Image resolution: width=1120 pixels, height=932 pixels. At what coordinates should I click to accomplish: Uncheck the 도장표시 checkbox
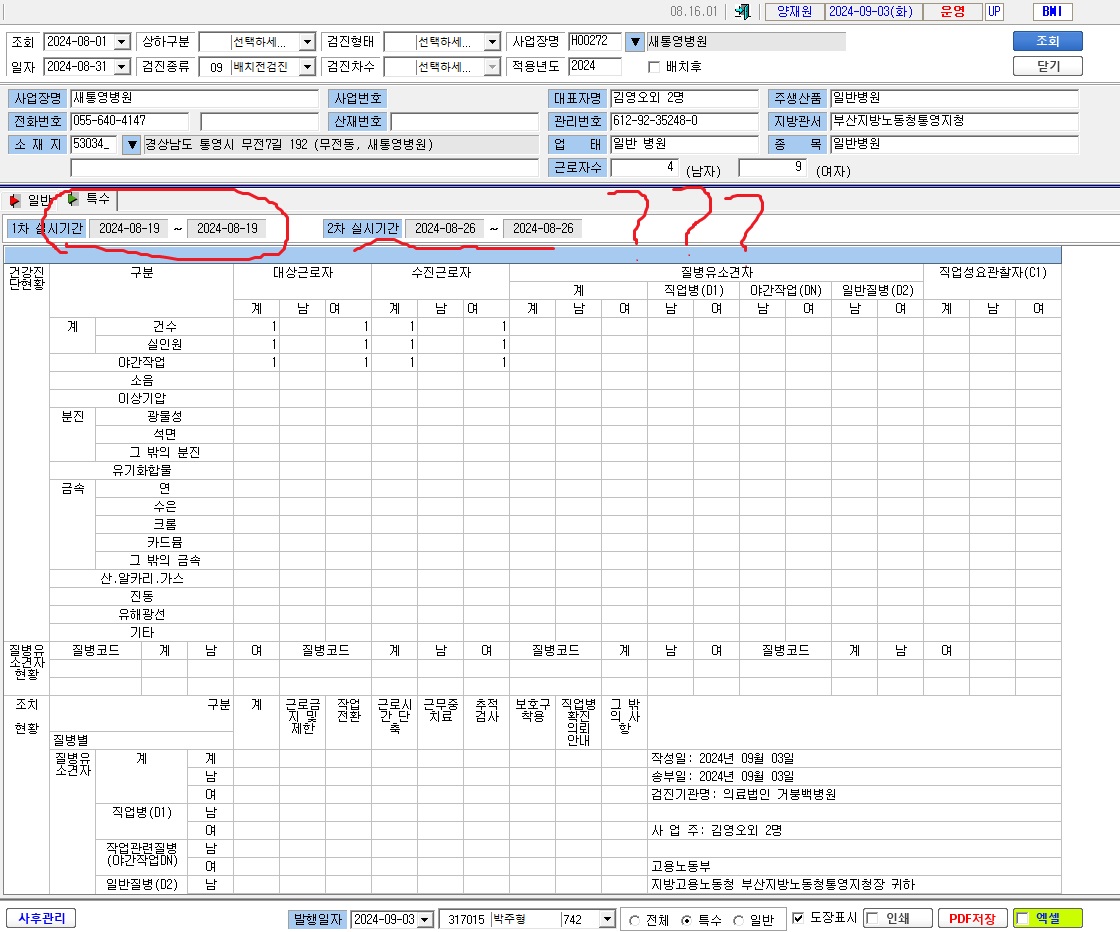point(799,918)
